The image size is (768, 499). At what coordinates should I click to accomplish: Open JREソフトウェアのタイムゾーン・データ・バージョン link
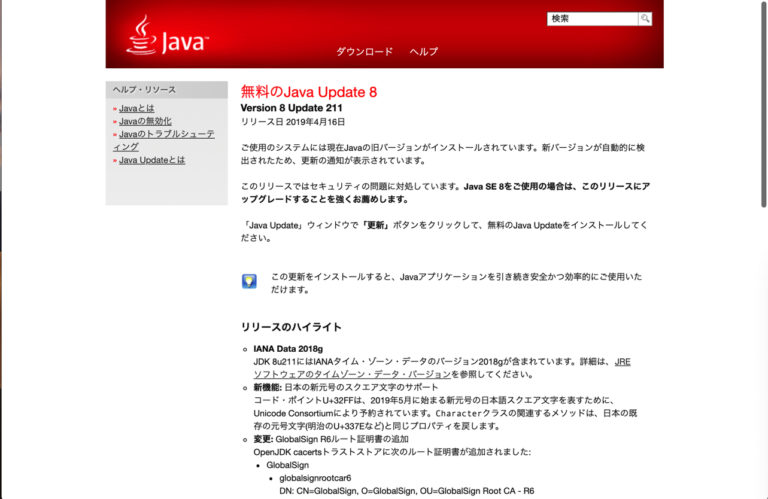[x=442, y=368]
